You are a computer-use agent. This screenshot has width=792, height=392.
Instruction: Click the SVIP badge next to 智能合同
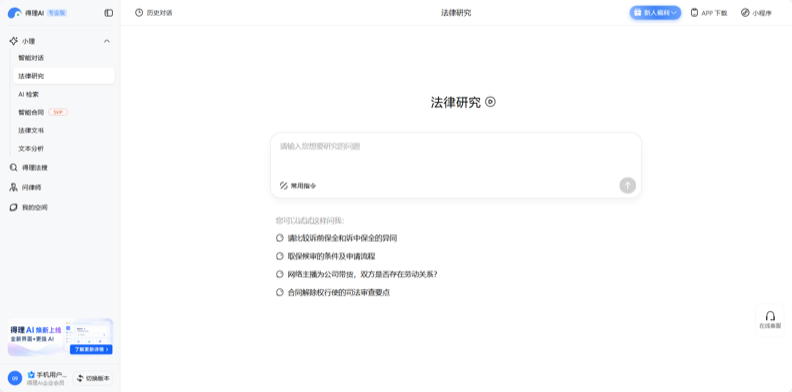click(58, 112)
